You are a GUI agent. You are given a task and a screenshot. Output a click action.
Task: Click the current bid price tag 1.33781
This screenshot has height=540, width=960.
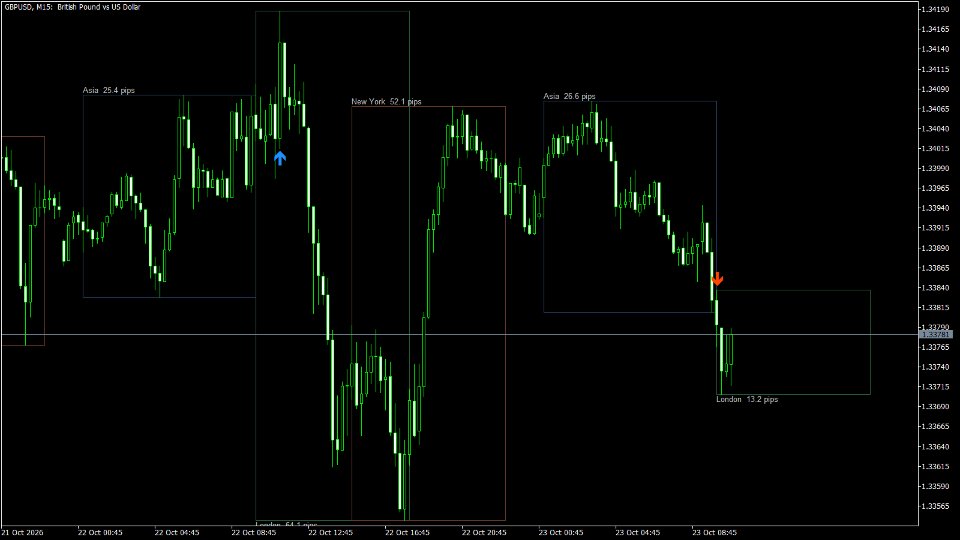937,335
